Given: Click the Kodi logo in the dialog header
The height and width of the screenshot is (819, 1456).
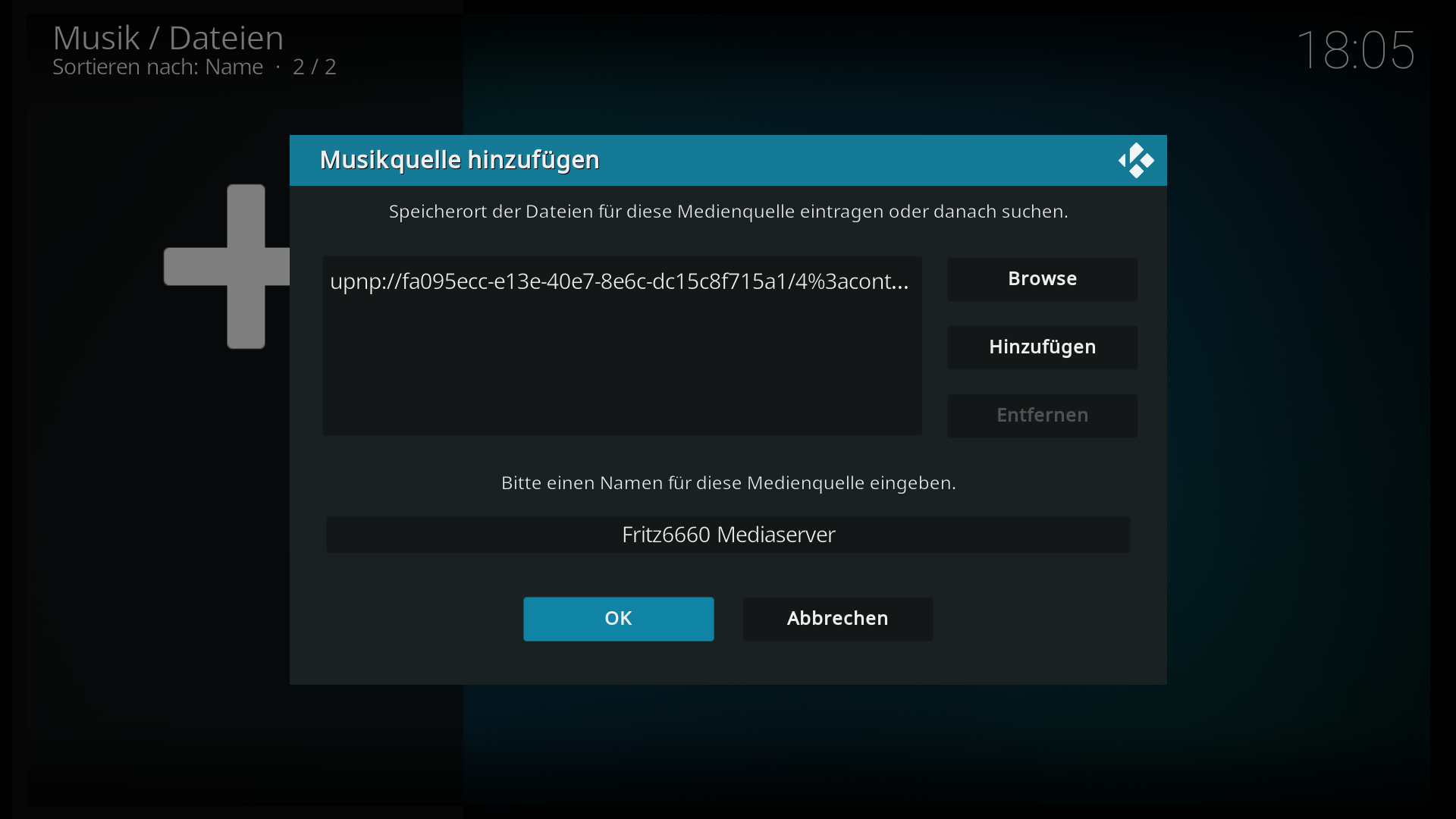Looking at the screenshot, I should tap(1136, 160).
